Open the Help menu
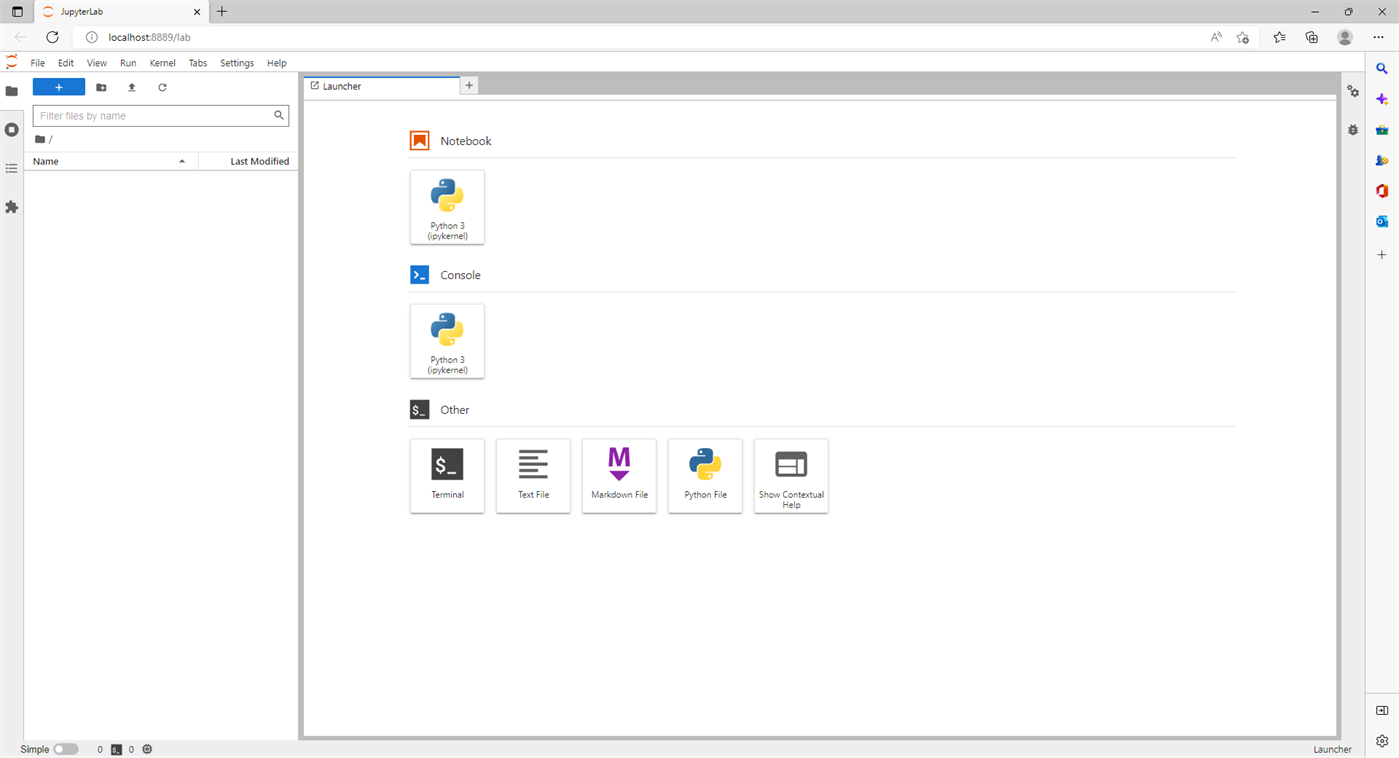The image size is (1399, 758). point(277,63)
